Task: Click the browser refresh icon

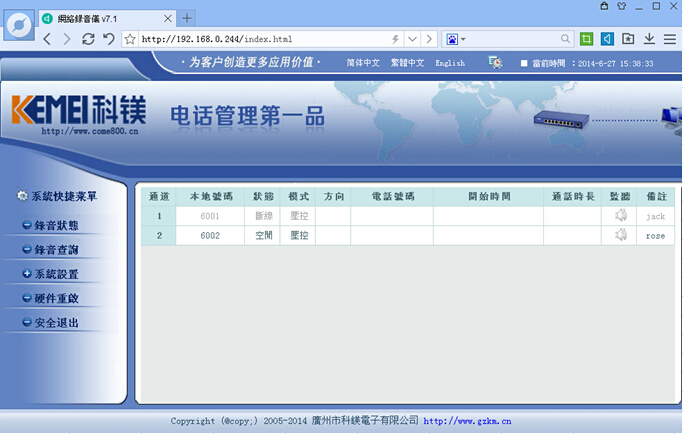Action: point(88,39)
